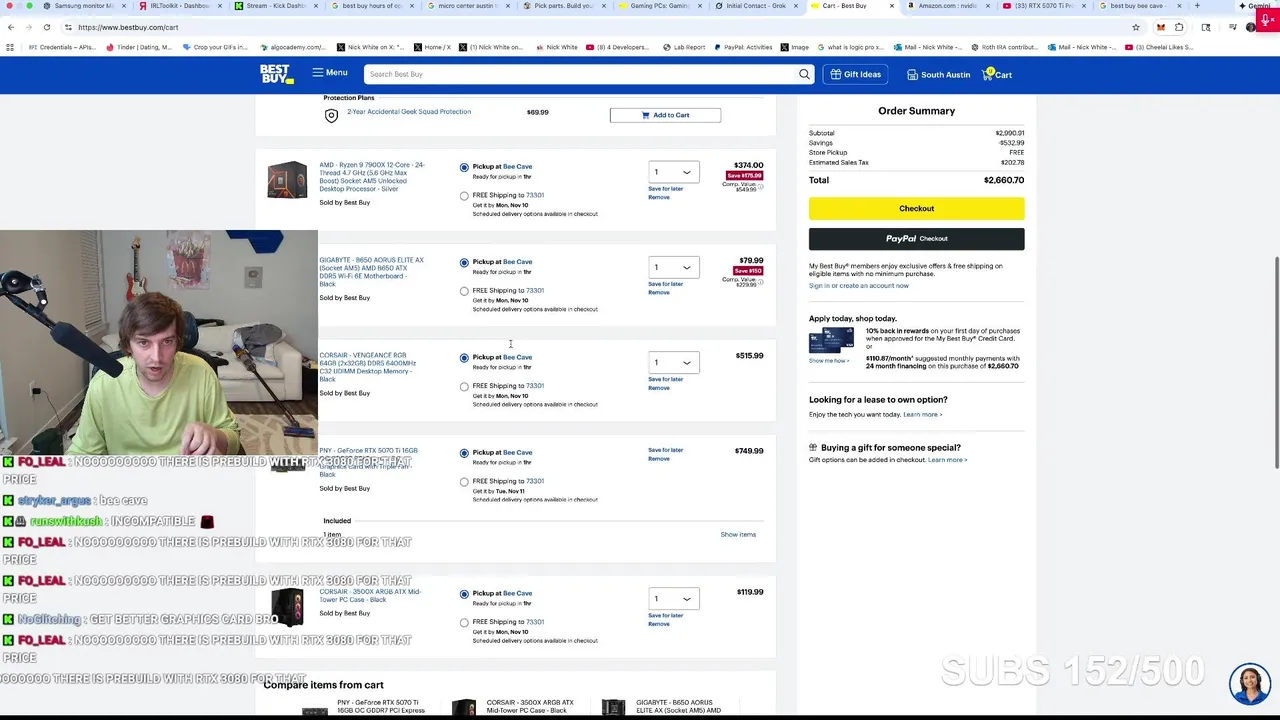Save CORSAIR memory for later

[665, 379]
